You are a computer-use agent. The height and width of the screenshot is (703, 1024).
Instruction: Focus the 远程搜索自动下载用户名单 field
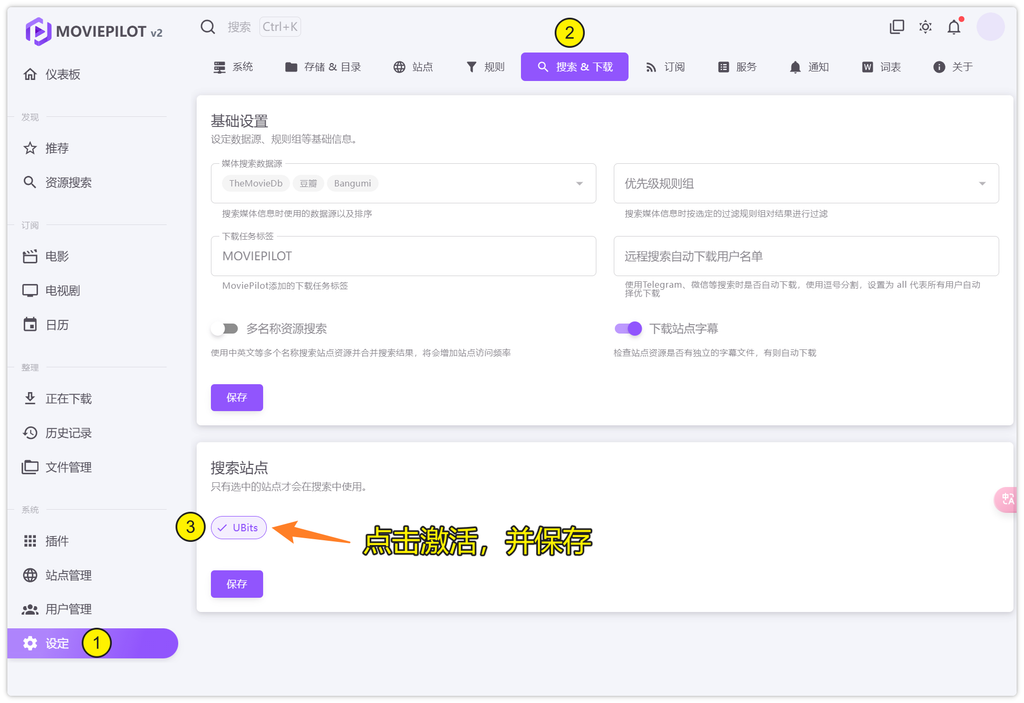805,256
